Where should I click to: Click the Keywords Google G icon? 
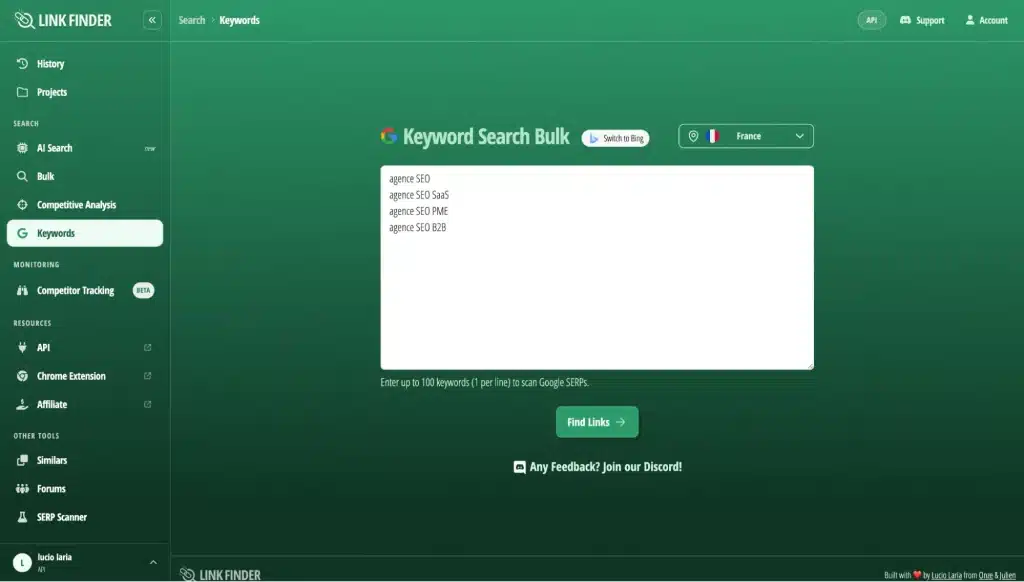pyautogui.click(x=22, y=233)
